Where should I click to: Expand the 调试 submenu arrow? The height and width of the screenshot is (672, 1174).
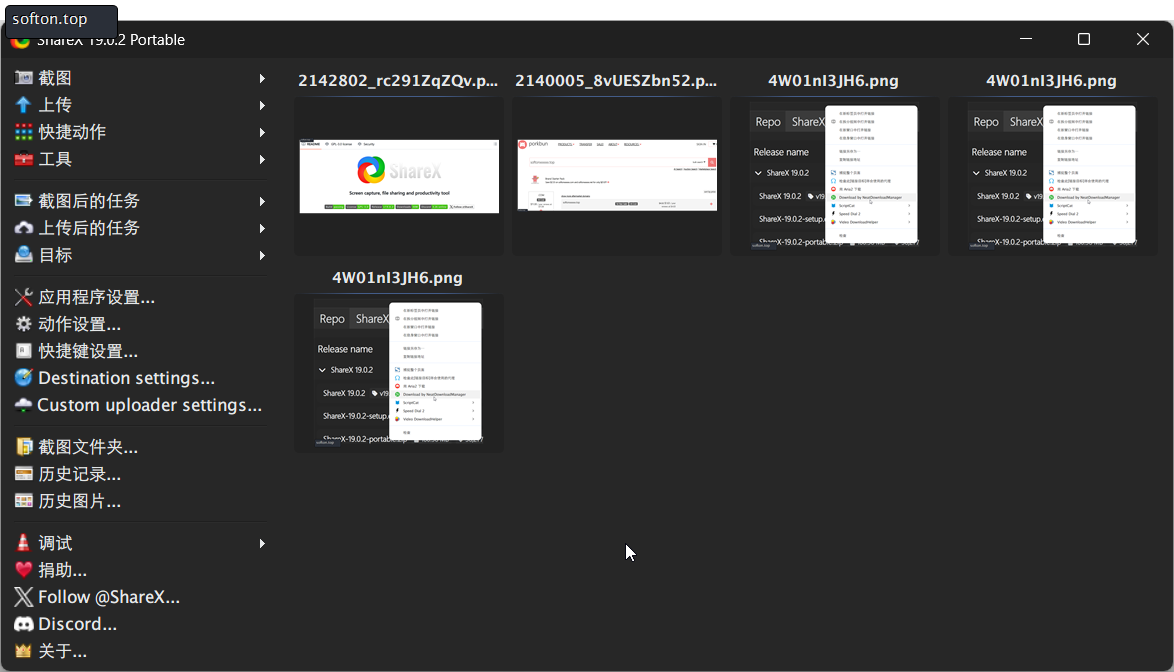tap(262, 543)
